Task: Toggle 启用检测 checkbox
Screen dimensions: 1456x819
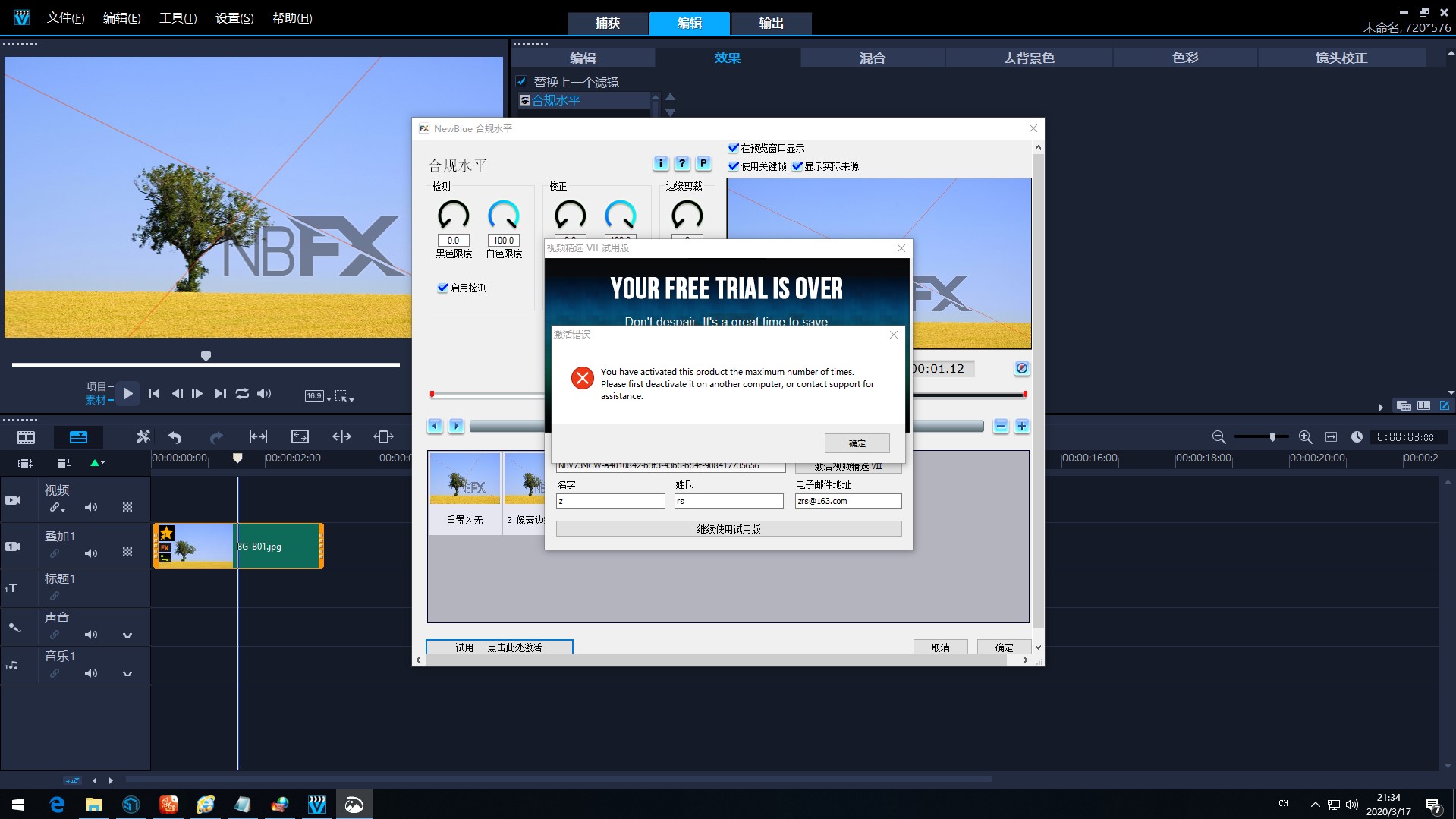Action: click(x=443, y=287)
